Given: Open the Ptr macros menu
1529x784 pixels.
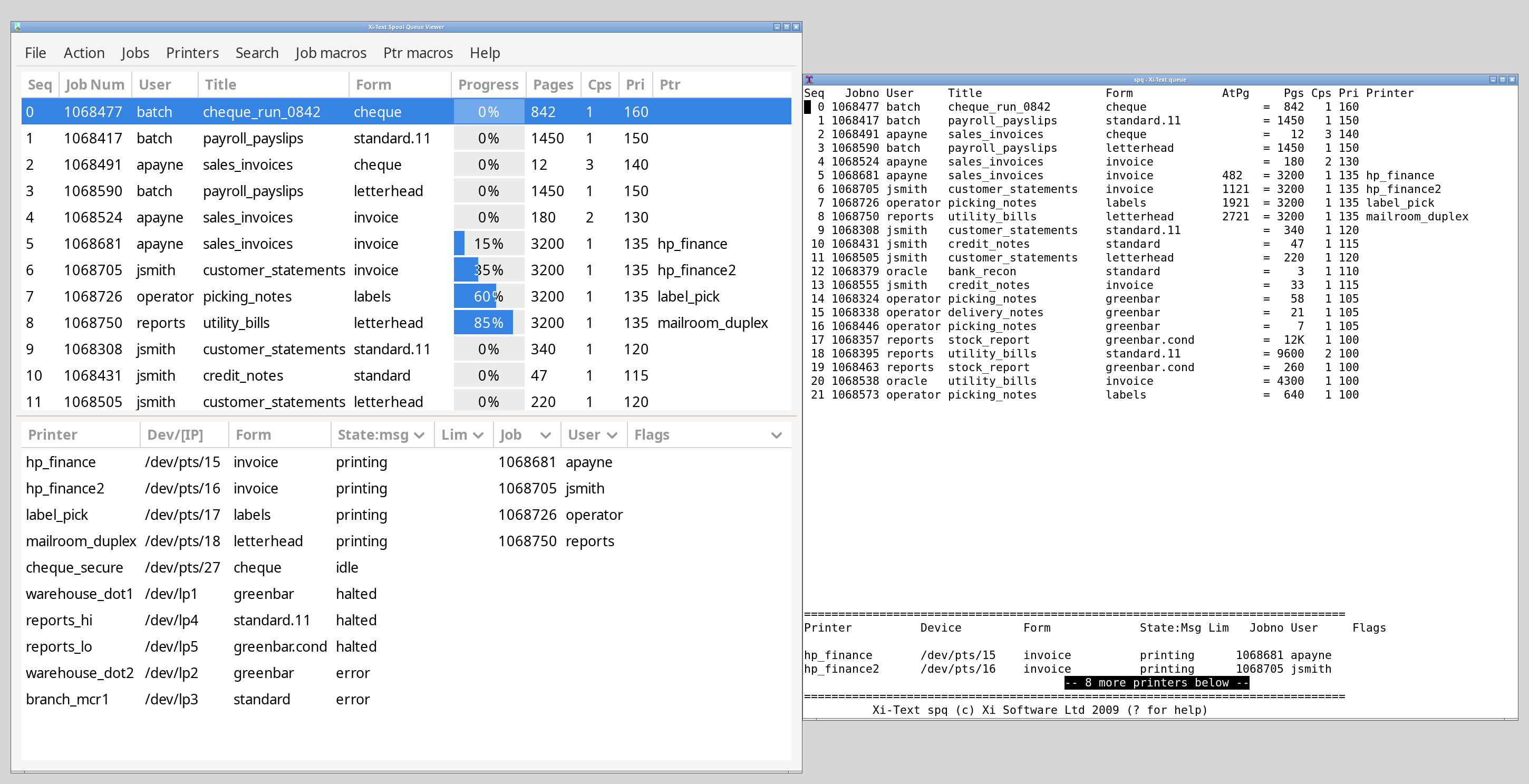Looking at the screenshot, I should (418, 53).
